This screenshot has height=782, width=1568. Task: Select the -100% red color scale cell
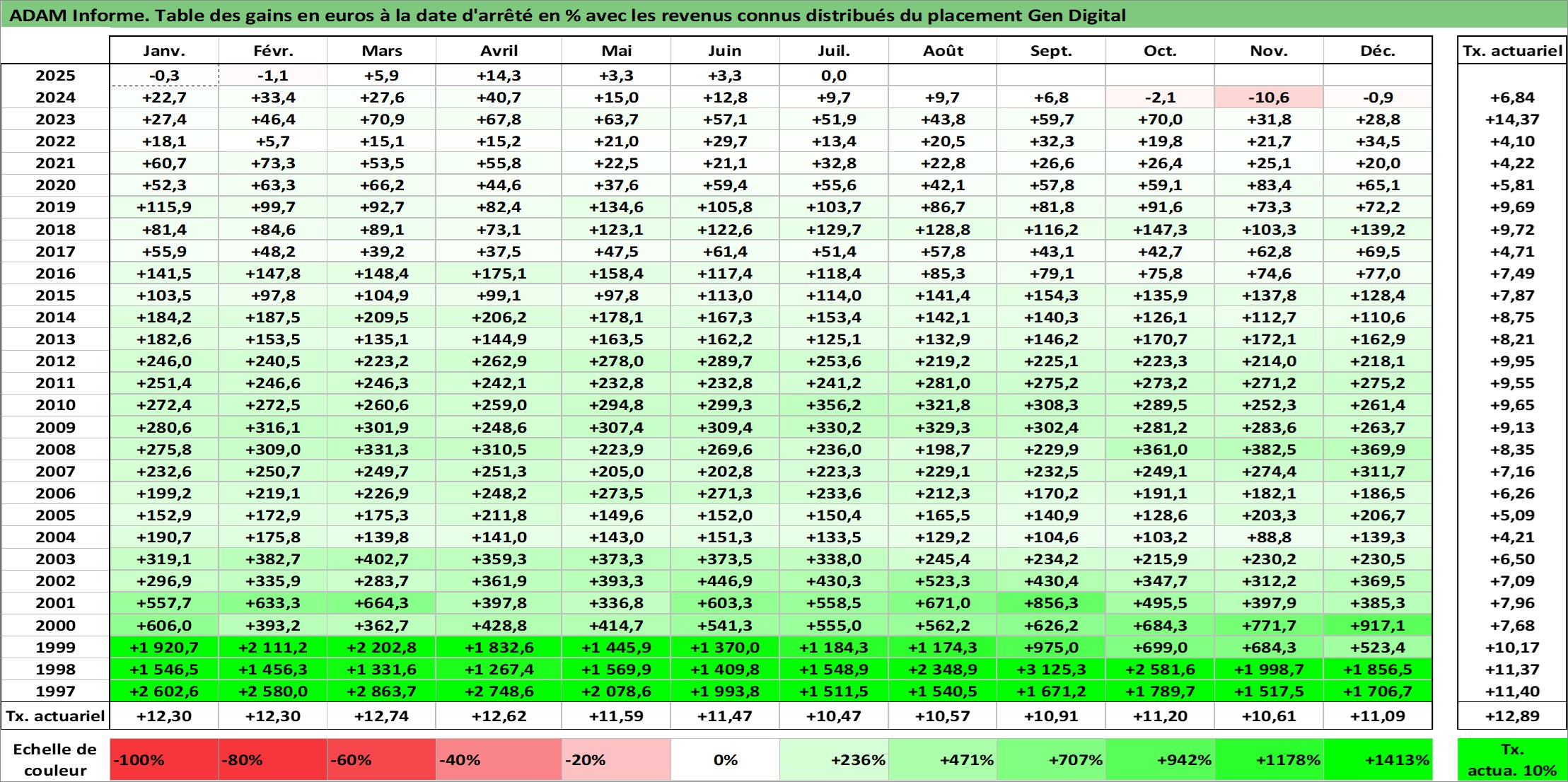[164, 760]
